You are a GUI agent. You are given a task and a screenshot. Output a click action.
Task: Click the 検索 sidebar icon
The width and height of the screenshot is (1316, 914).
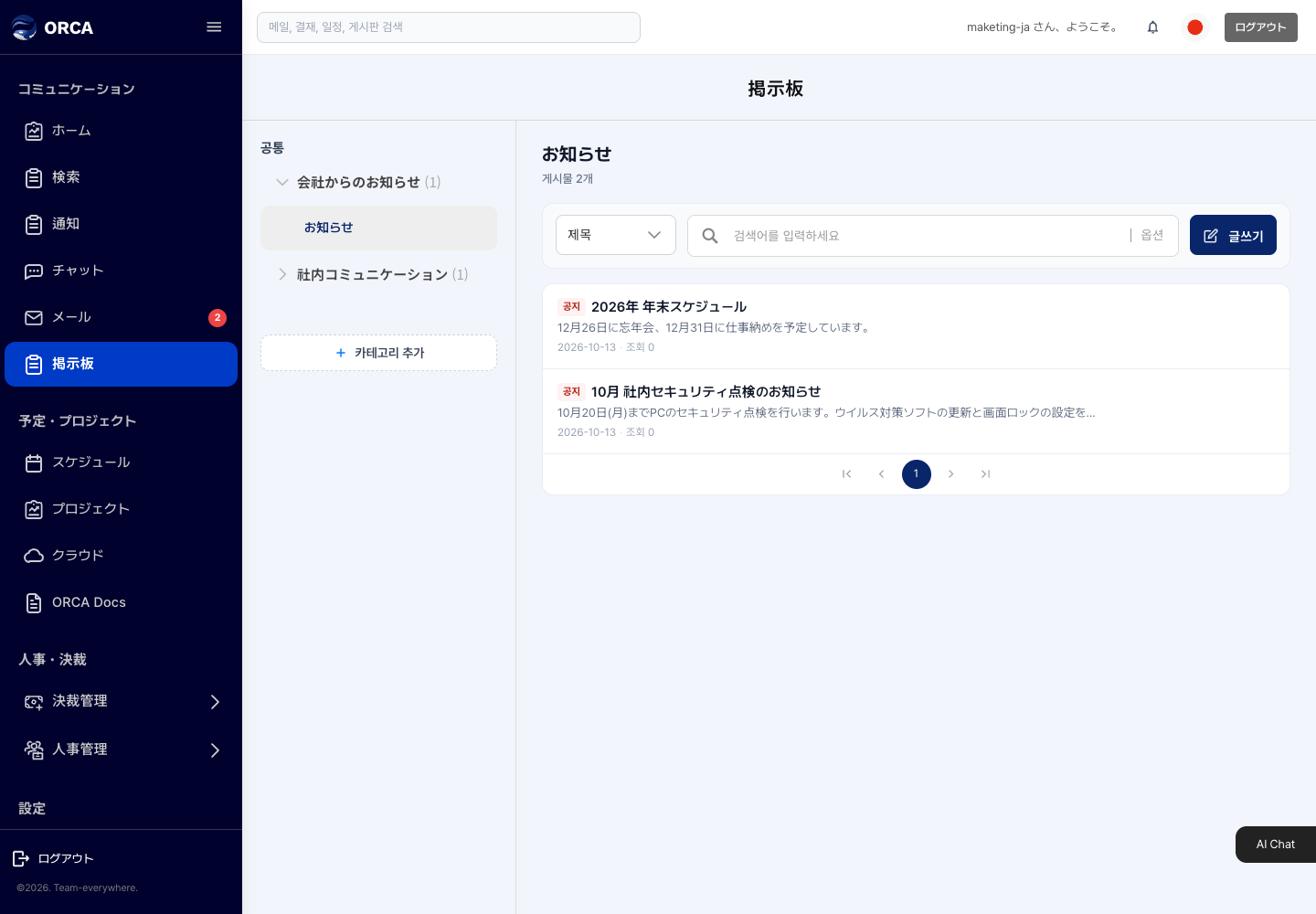[34, 177]
